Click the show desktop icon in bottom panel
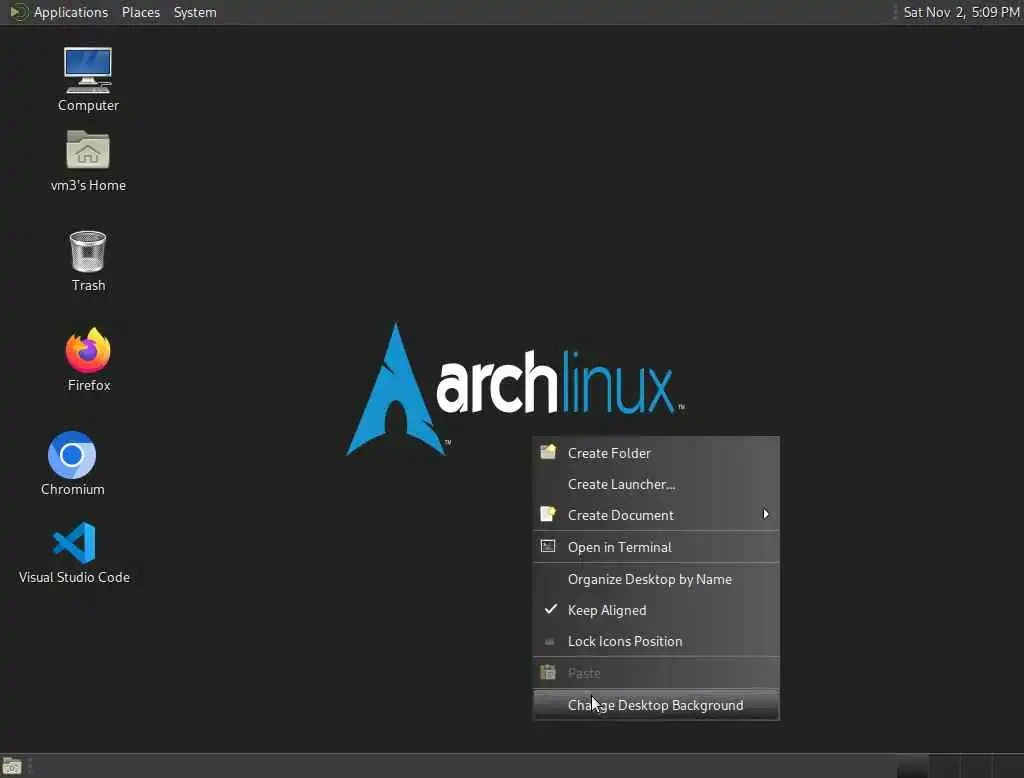Viewport: 1024px width, 778px height. click(12, 766)
